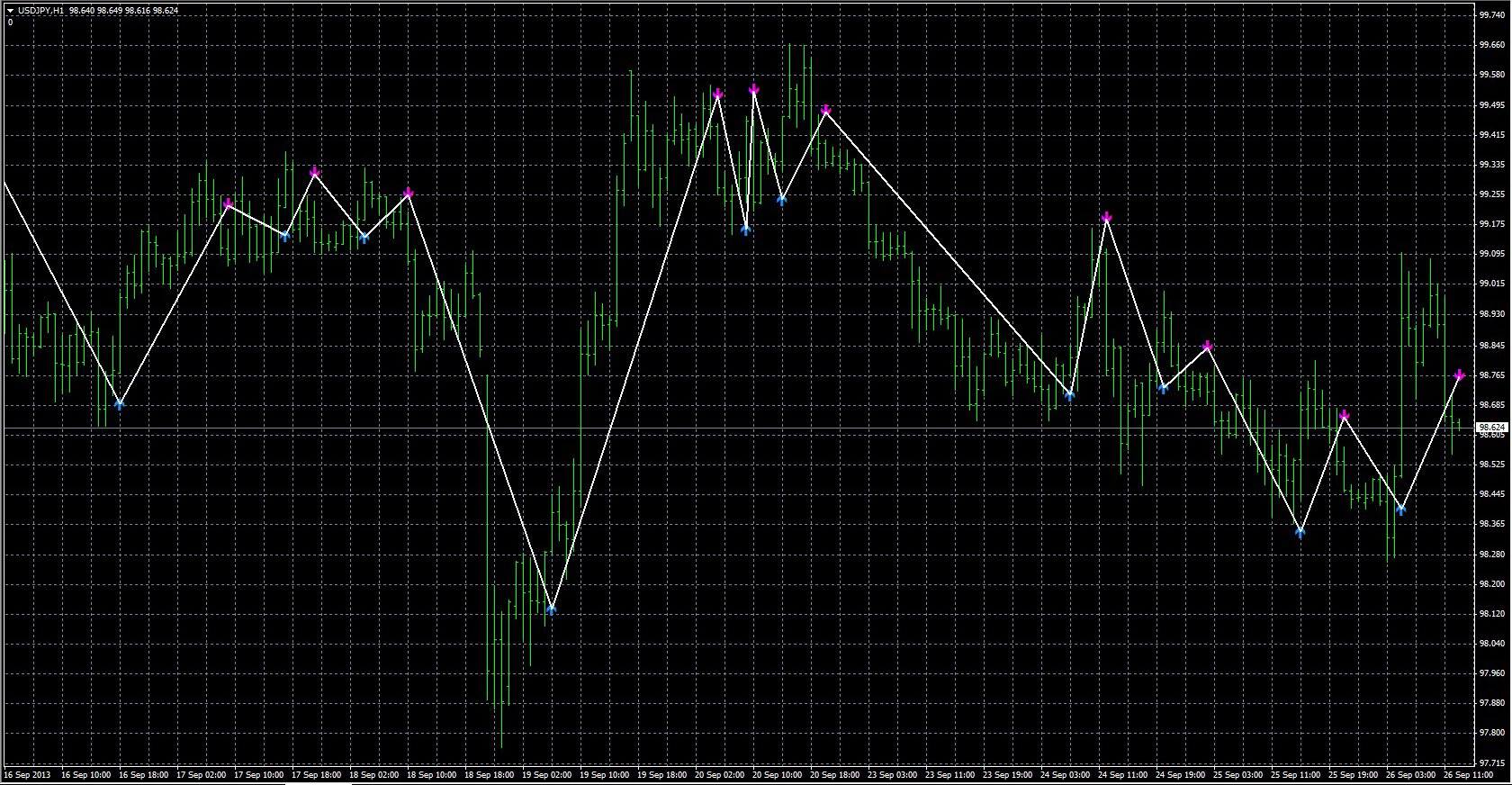
Task: Click the 25 Sep 19:00 time label
Action: pos(1353,774)
